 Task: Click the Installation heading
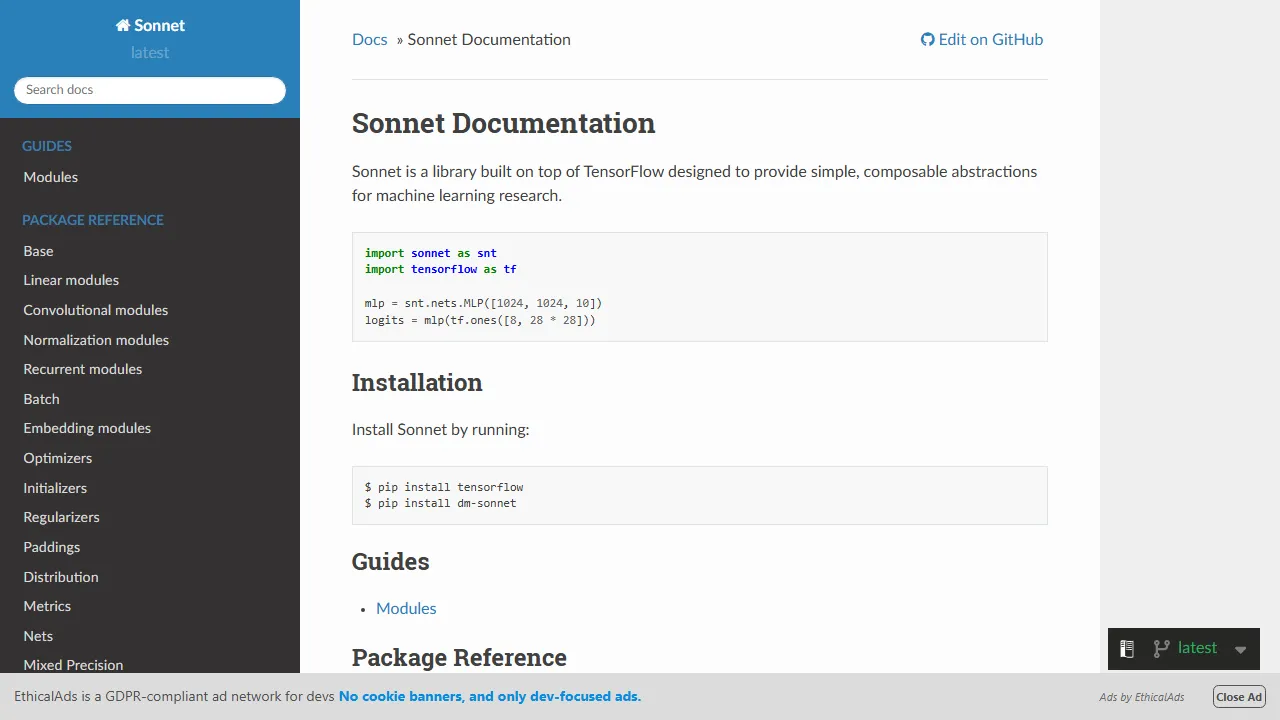[417, 382]
